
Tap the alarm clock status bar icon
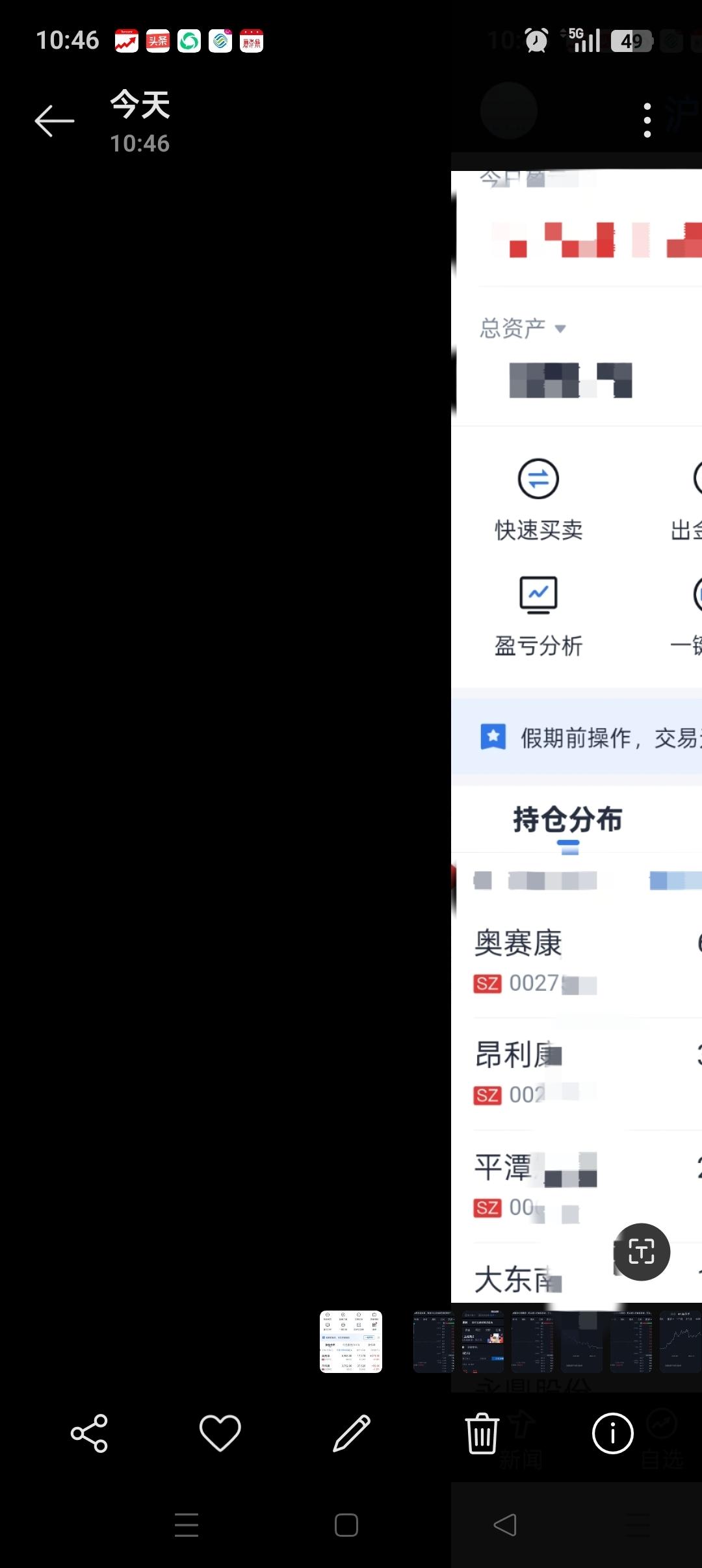point(536,40)
